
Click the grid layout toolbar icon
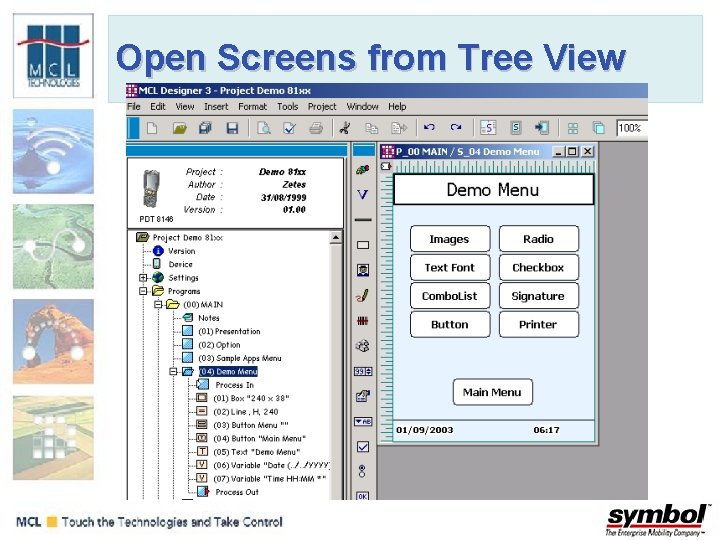573,128
